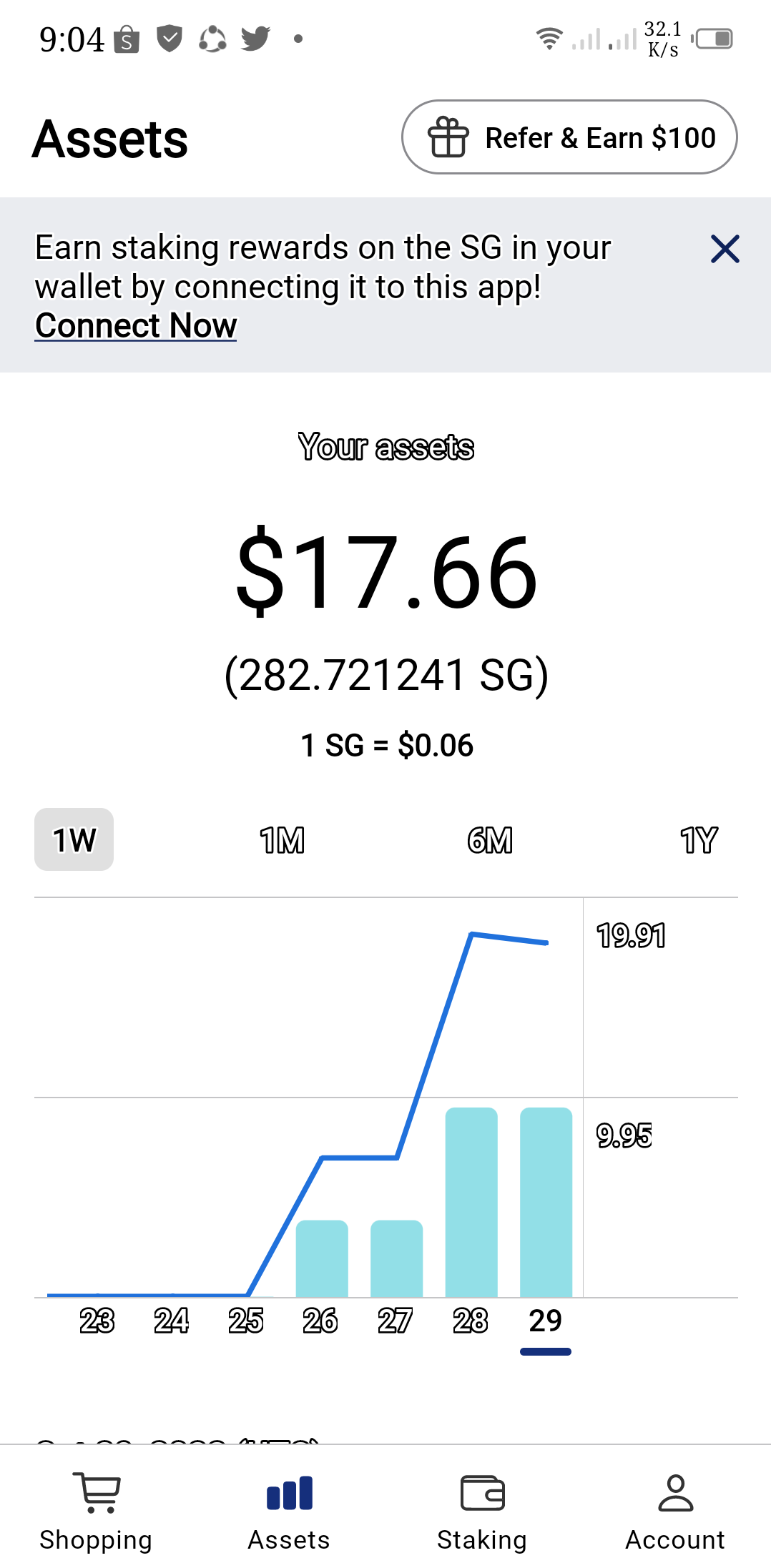
Task: Tap the Assets bar chart icon
Action: [x=289, y=1493]
